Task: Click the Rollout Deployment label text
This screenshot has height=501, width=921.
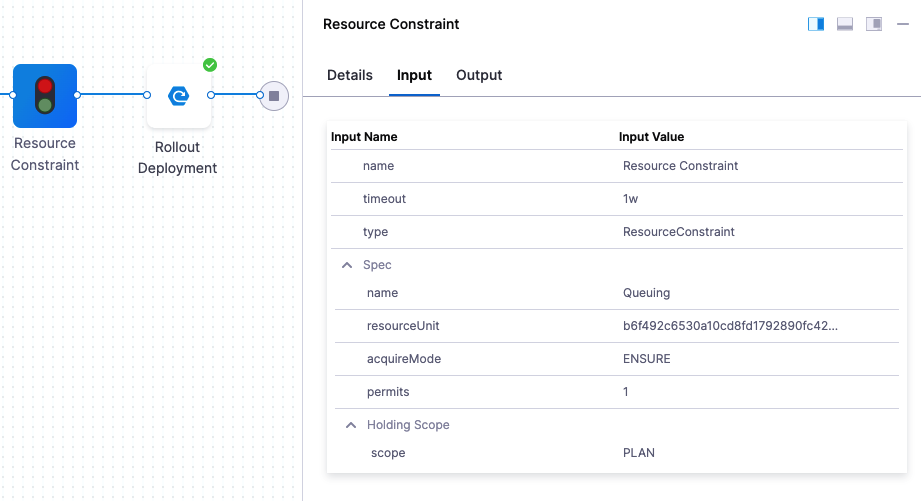Action: pyautogui.click(x=178, y=158)
